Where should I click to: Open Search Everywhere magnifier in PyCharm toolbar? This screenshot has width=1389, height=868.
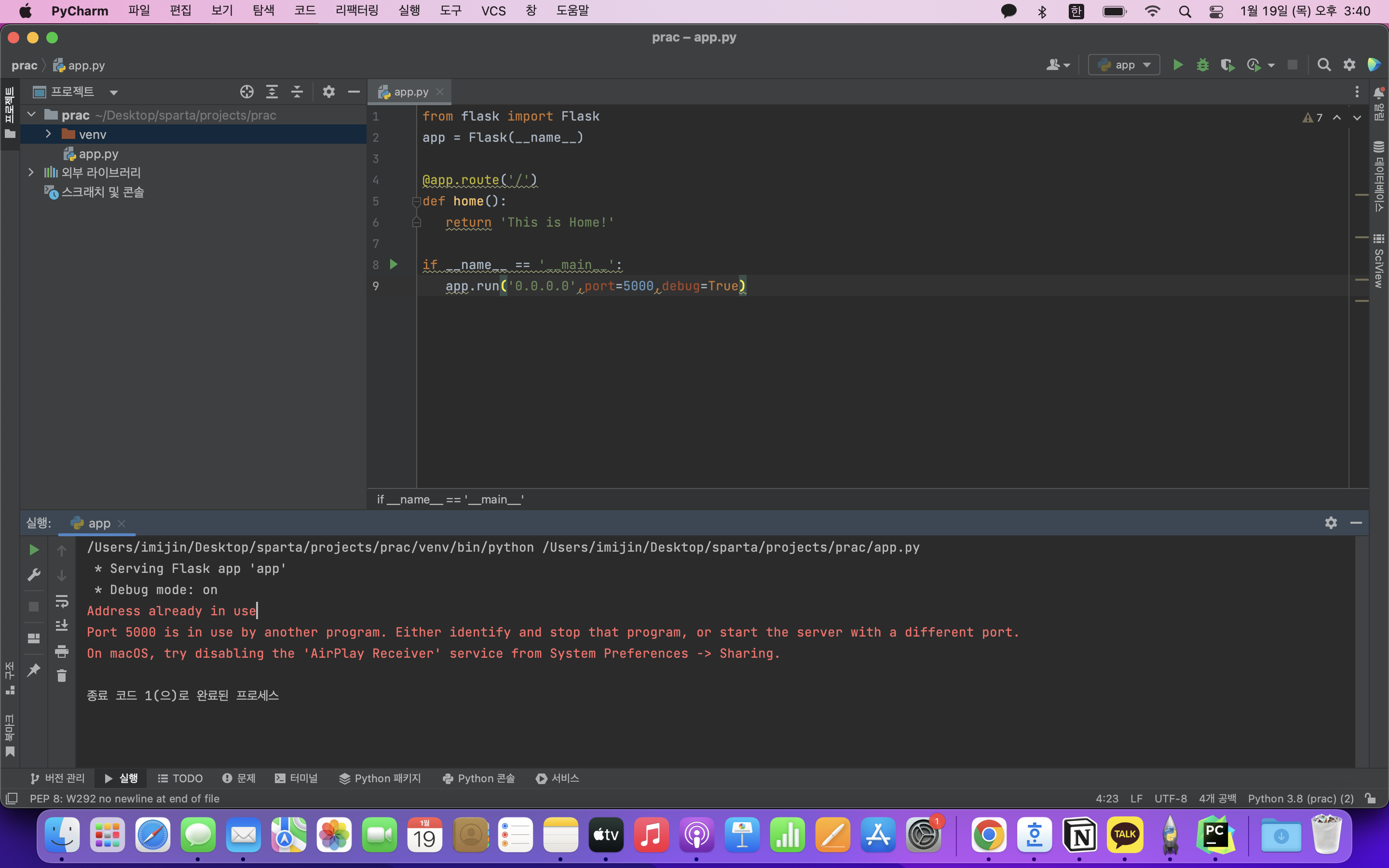click(1324, 65)
